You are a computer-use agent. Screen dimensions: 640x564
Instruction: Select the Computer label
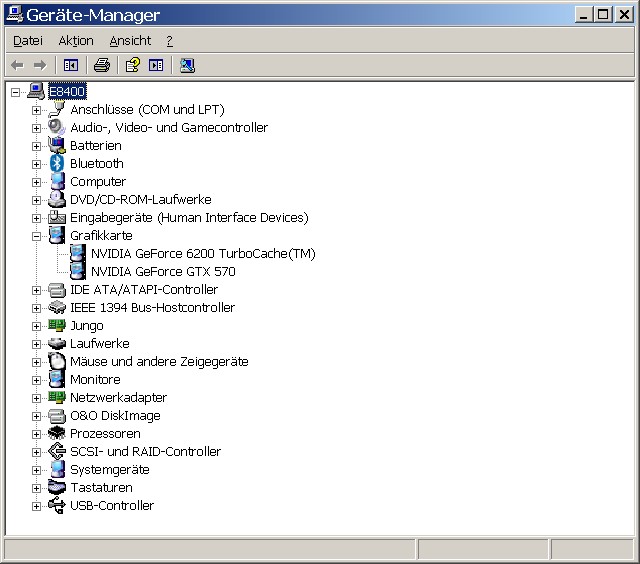pos(98,182)
